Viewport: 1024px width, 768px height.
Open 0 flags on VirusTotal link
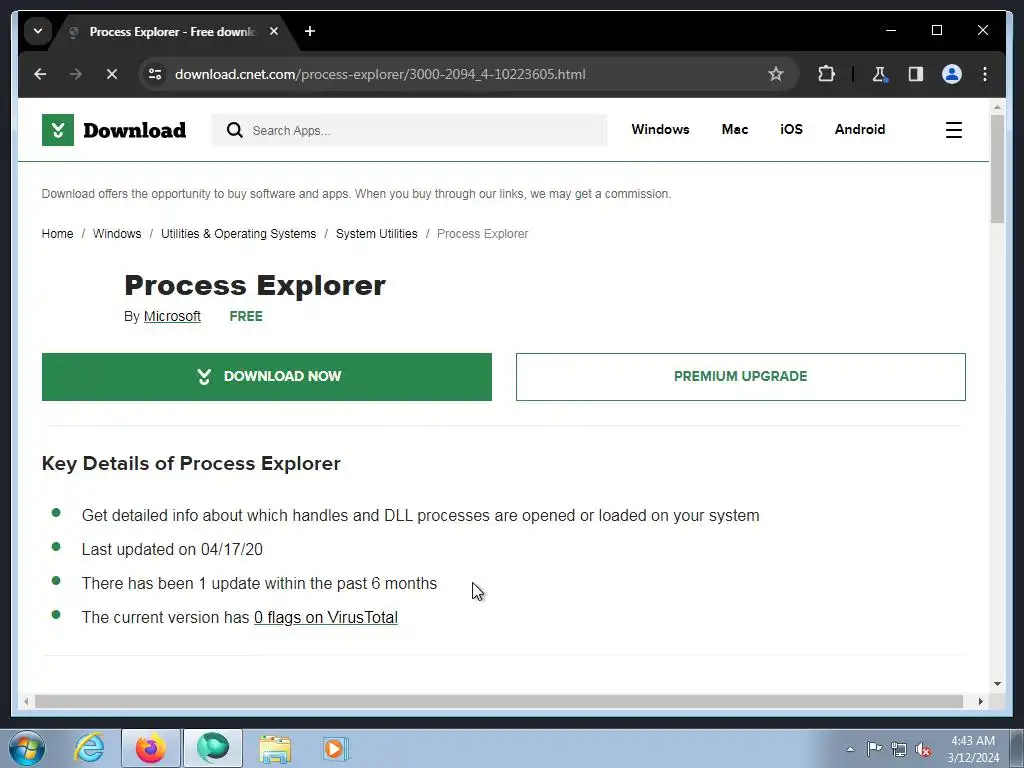click(x=325, y=617)
